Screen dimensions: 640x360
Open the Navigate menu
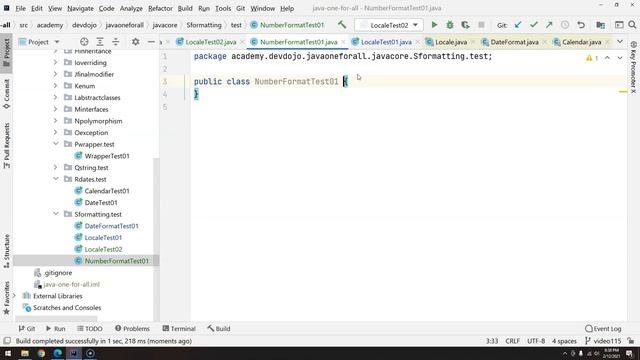click(80, 8)
